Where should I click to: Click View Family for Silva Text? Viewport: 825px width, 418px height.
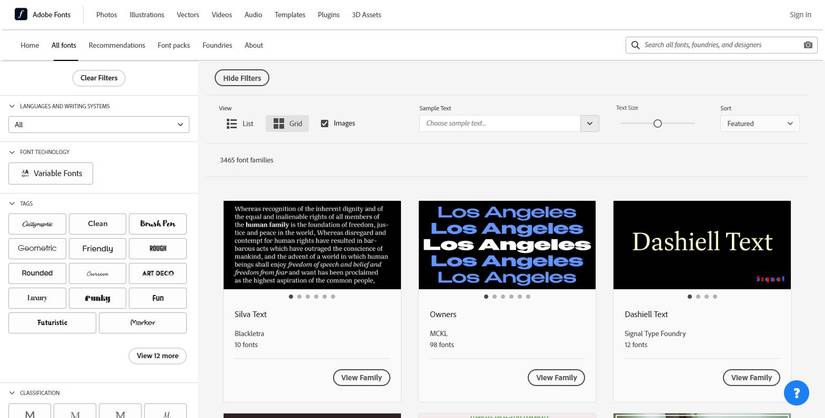click(361, 377)
